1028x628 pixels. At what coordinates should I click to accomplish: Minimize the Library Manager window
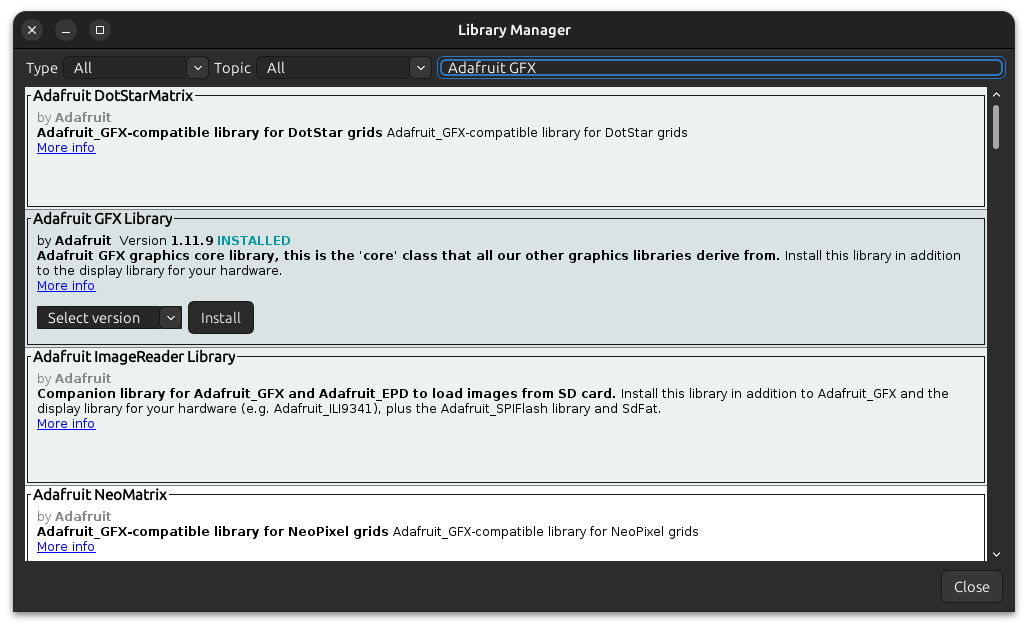(66, 30)
